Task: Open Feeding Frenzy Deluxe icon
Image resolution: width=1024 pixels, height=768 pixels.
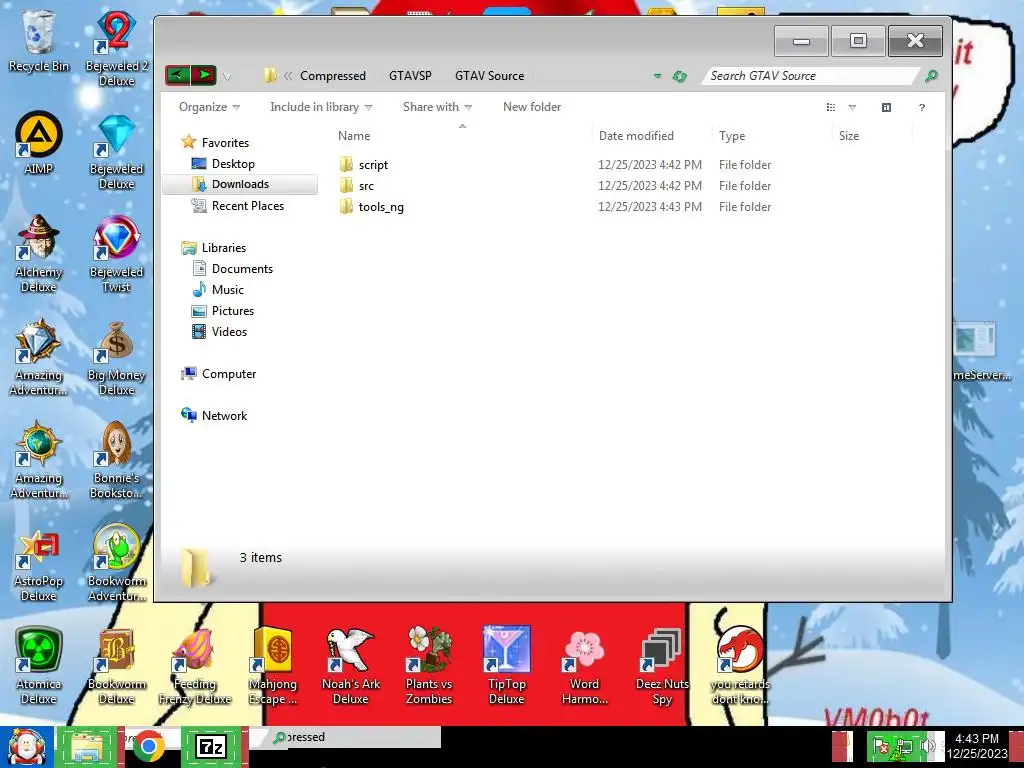Action: [195, 666]
